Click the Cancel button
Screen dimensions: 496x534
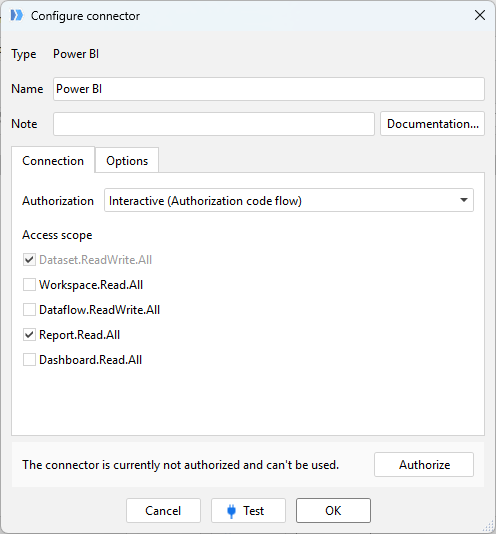coord(163,511)
